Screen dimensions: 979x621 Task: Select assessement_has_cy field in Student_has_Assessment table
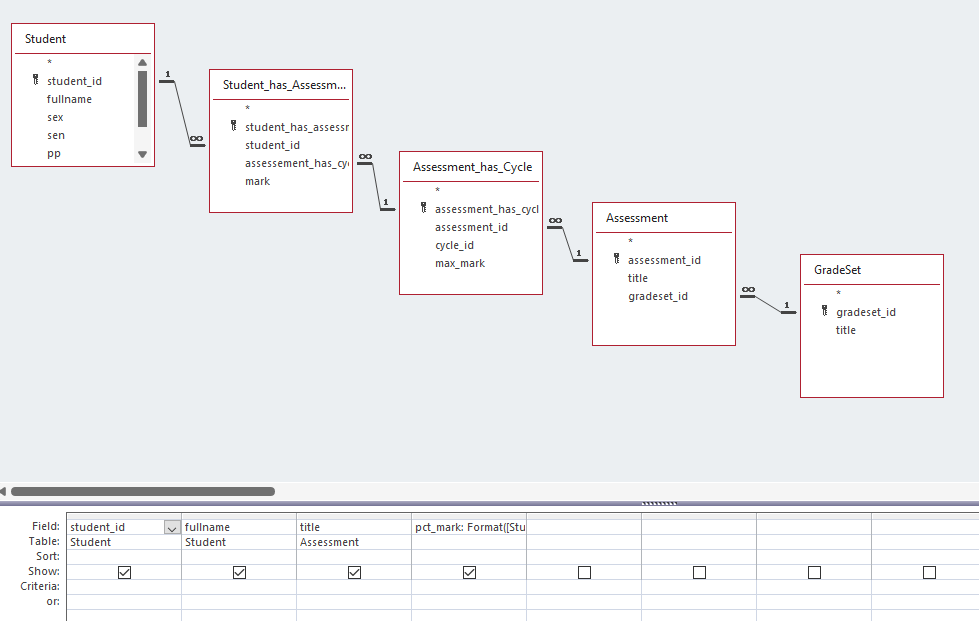(x=297, y=164)
